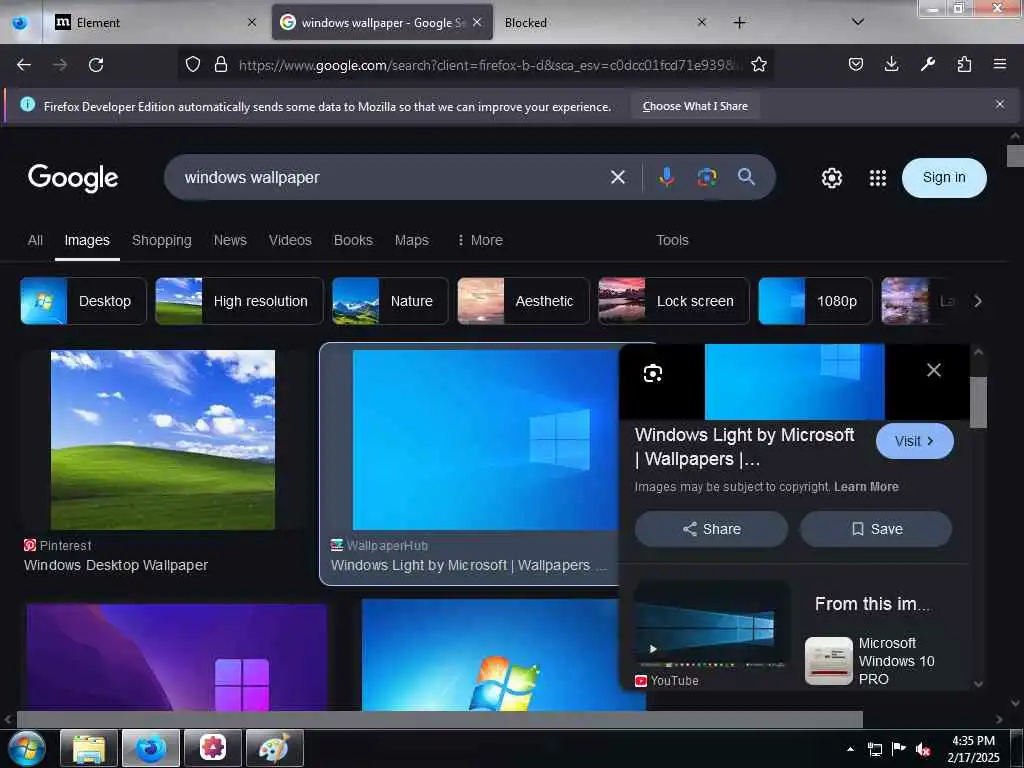Save the image with Save button
The image size is (1024, 768).
876,529
